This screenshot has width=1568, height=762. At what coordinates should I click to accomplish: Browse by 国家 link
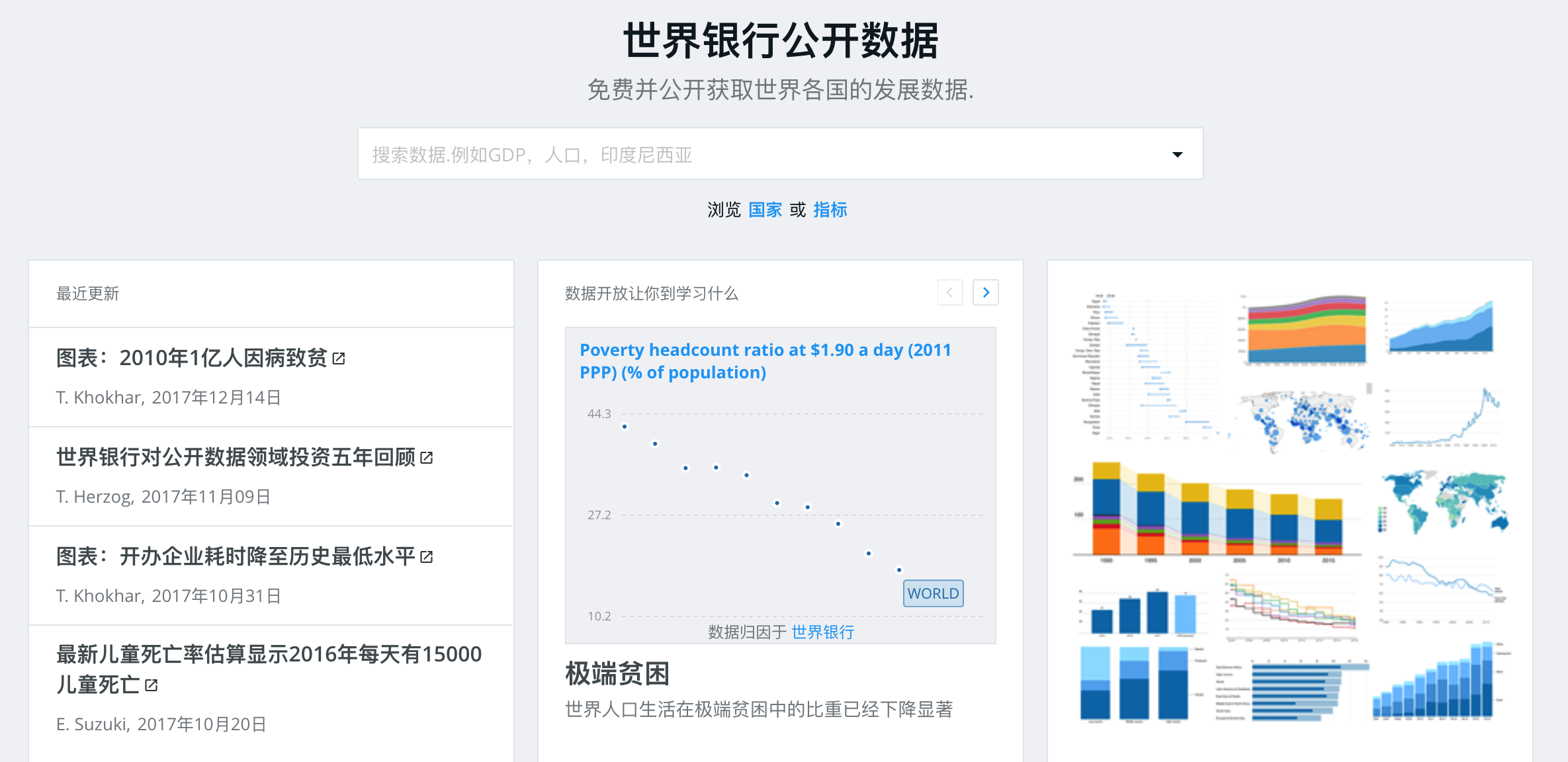[x=765, y=210]
